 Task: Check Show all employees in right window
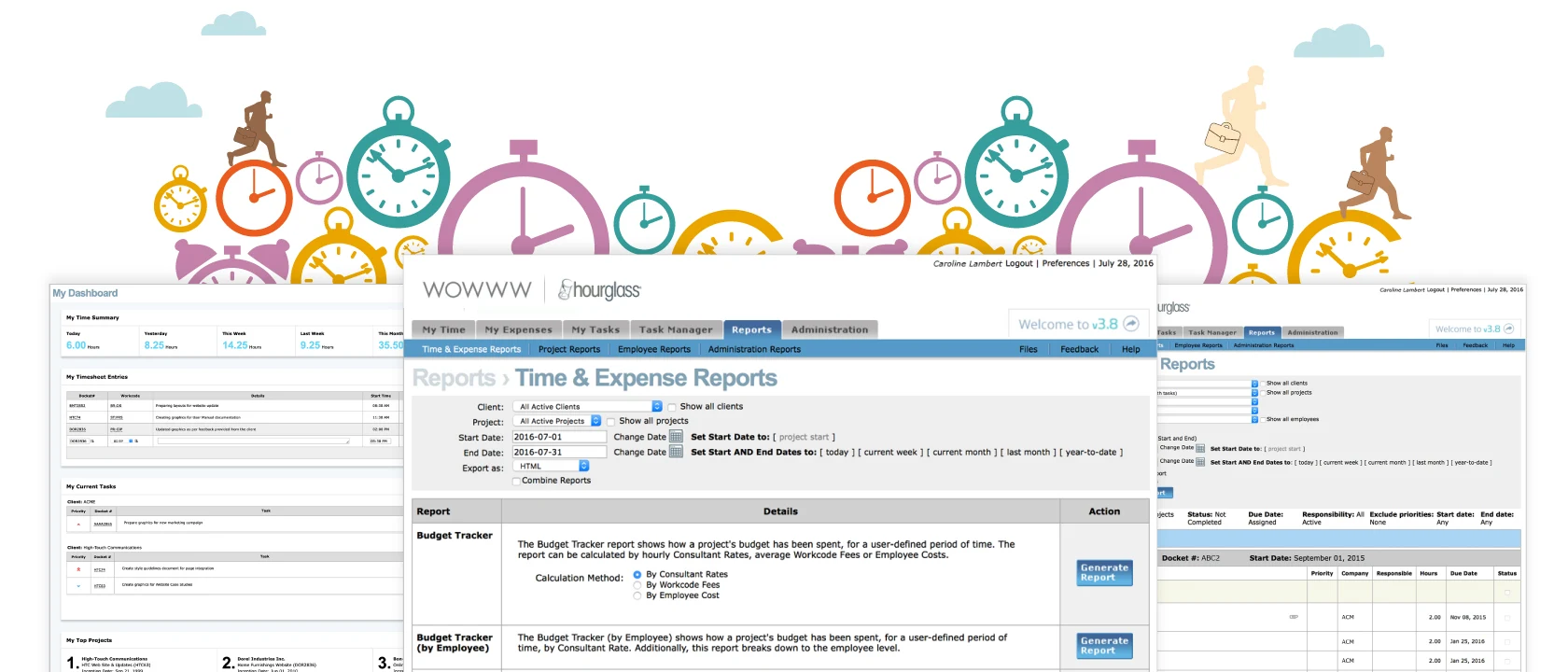pyautogui.click(x=1263, y=419)
